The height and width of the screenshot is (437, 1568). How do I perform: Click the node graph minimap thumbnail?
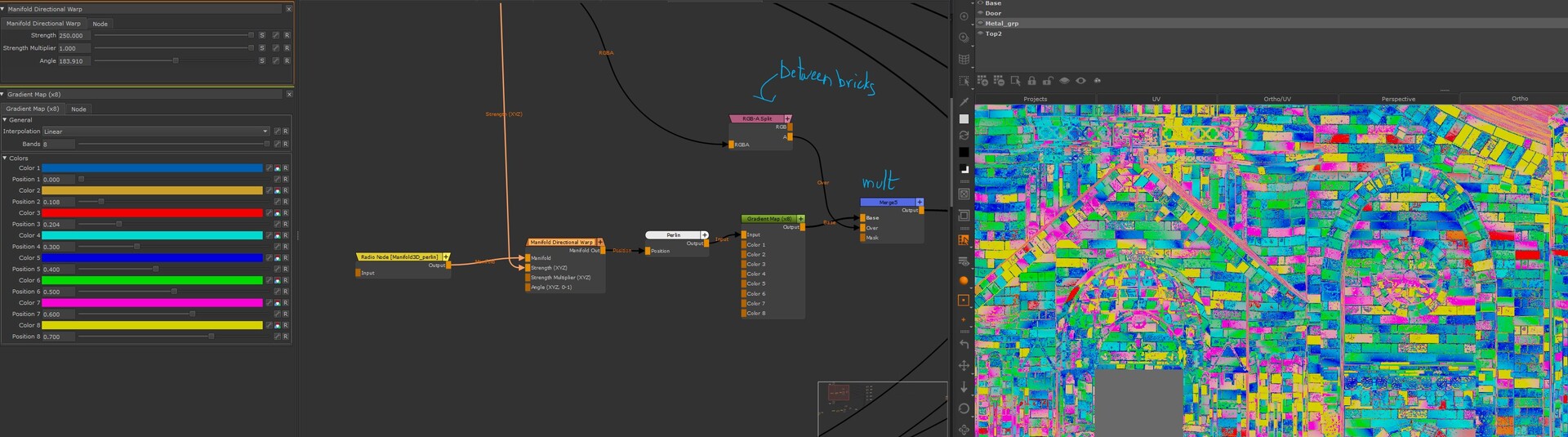click(x=882, y=408)
